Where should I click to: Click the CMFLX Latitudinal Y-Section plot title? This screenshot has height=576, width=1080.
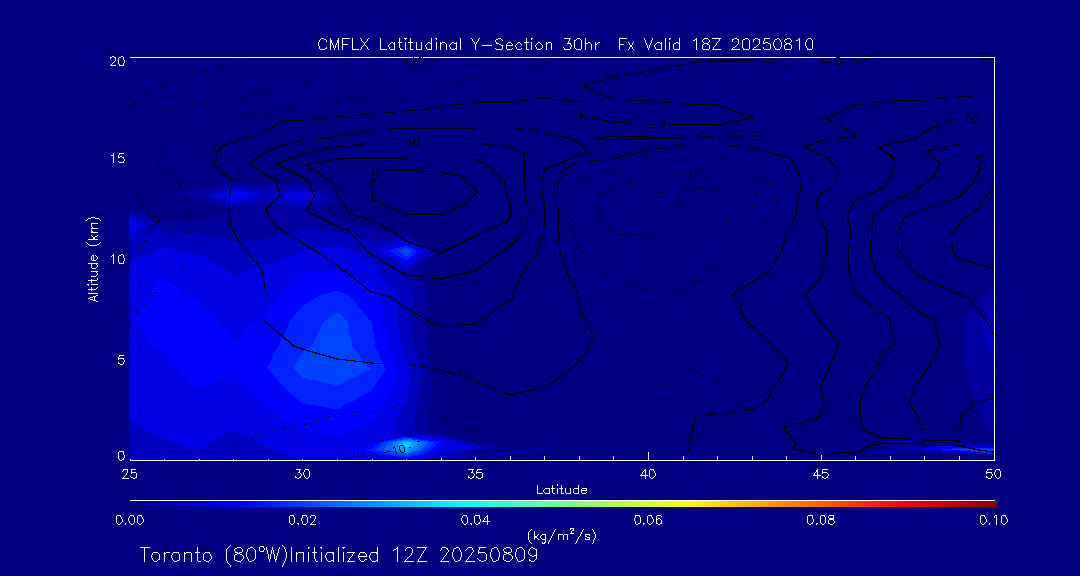pos(565,44)
